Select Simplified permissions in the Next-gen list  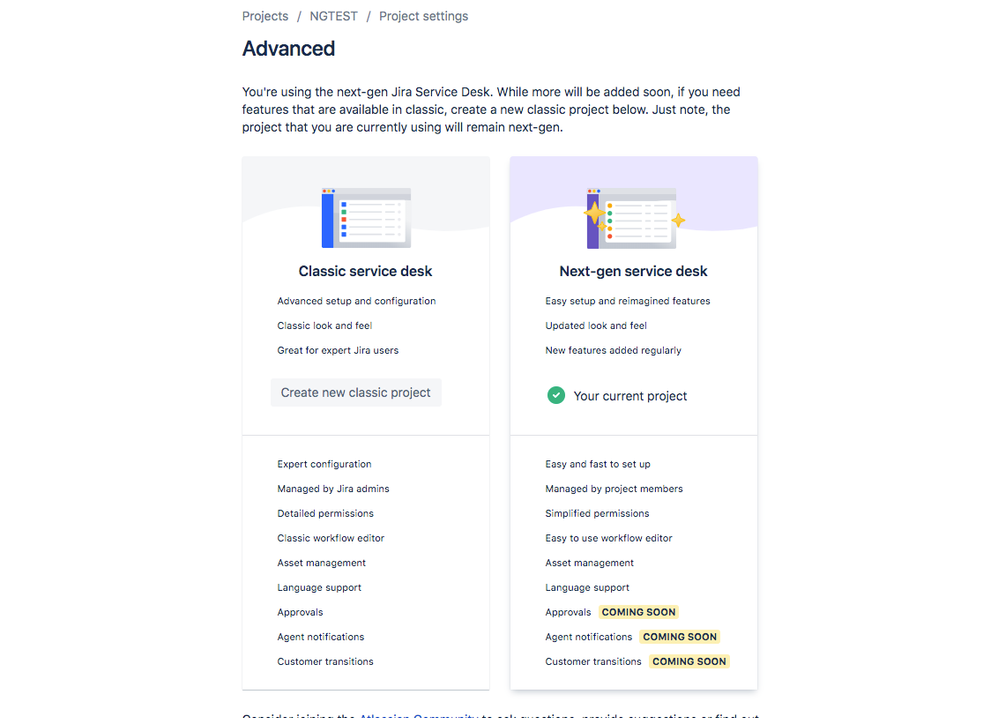pyautogui.click(x=598, y=512)
